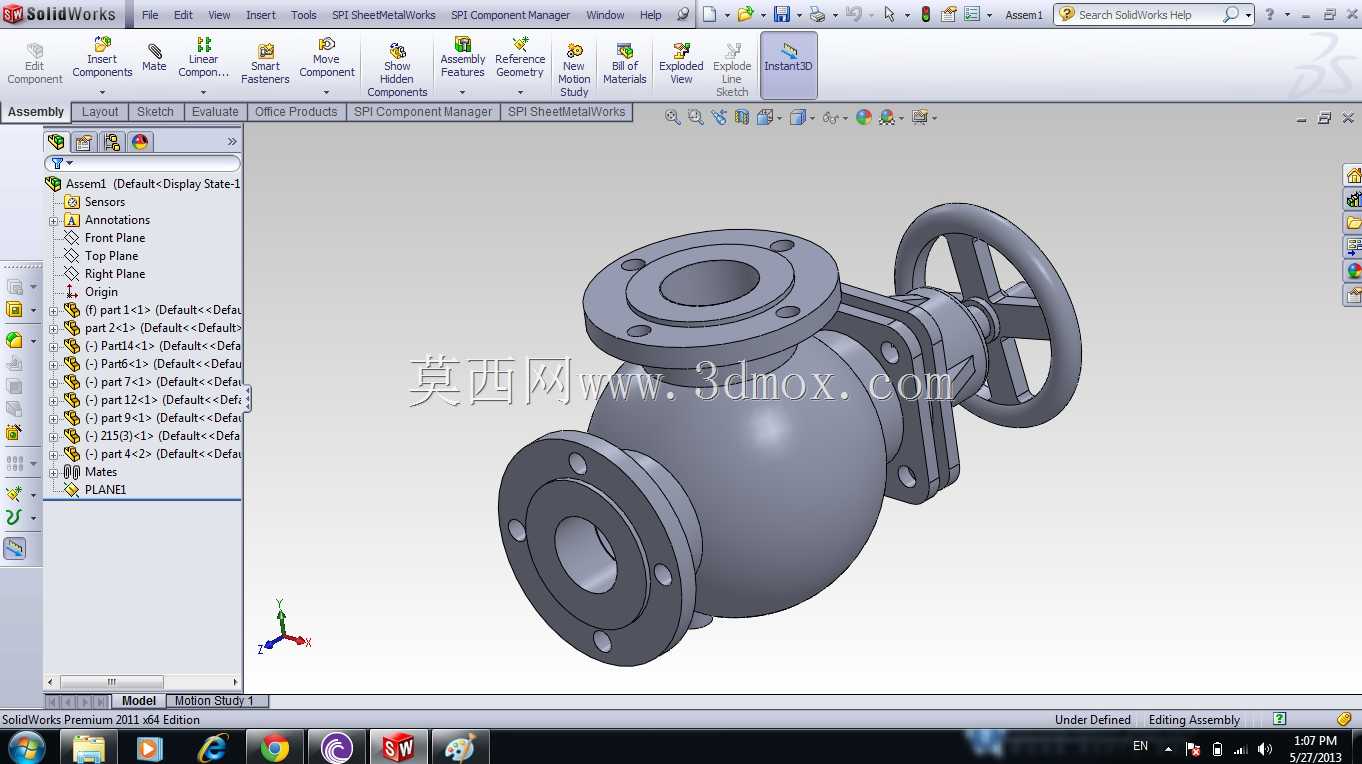Click the Save icon in top toolbar
The height and width of the screenshot is (764, 1362).
[x=782, y=14]
